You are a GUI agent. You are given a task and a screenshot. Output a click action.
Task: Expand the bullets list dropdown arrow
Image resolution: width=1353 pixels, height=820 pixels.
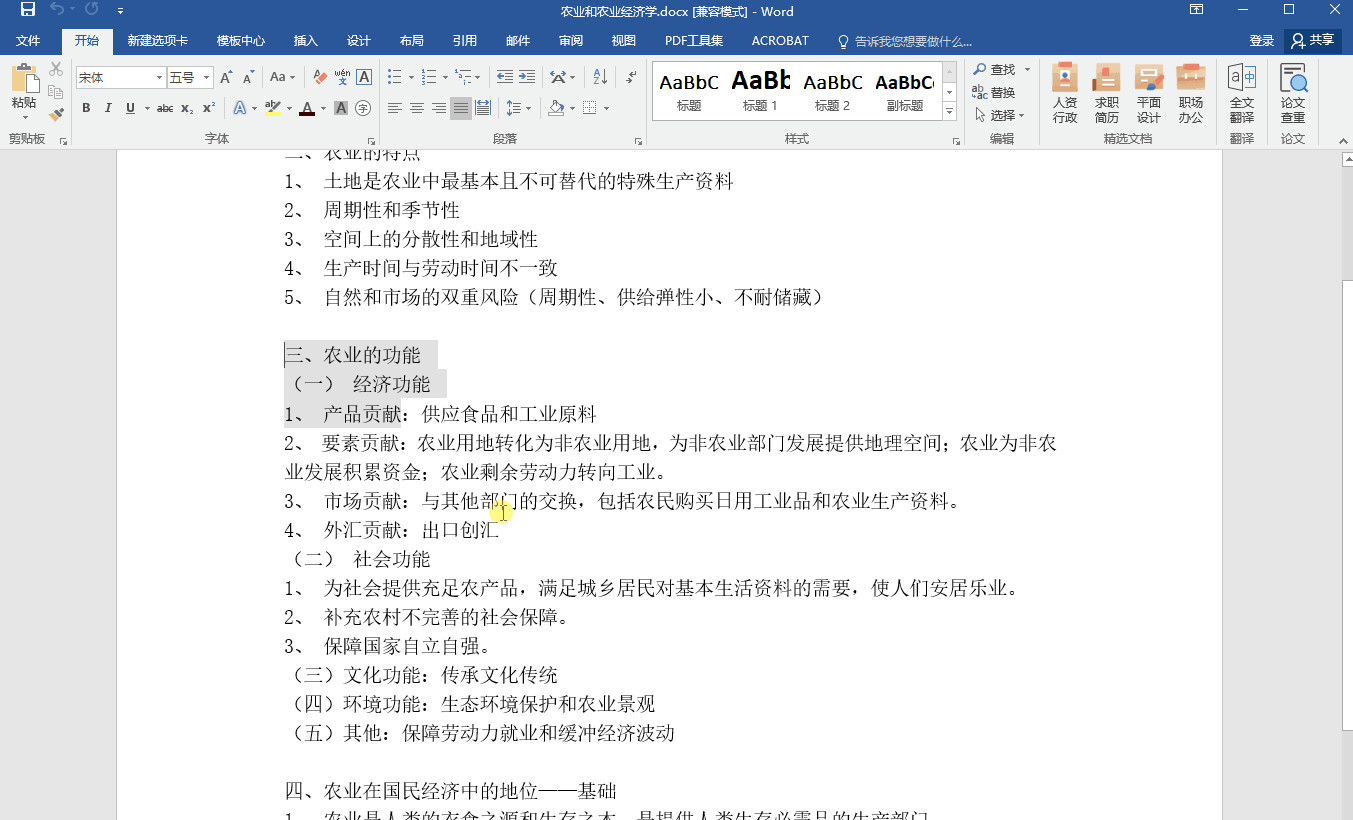point(411,77)
